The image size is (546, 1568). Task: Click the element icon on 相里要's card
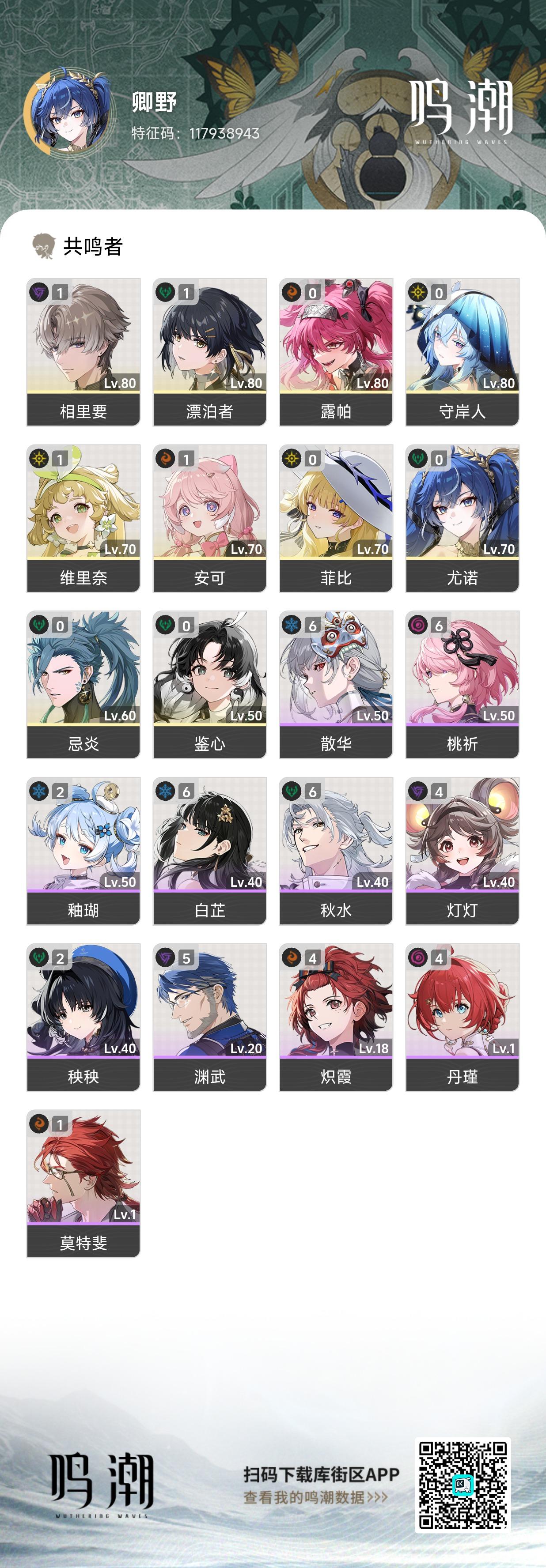click(x=39, y=292)
